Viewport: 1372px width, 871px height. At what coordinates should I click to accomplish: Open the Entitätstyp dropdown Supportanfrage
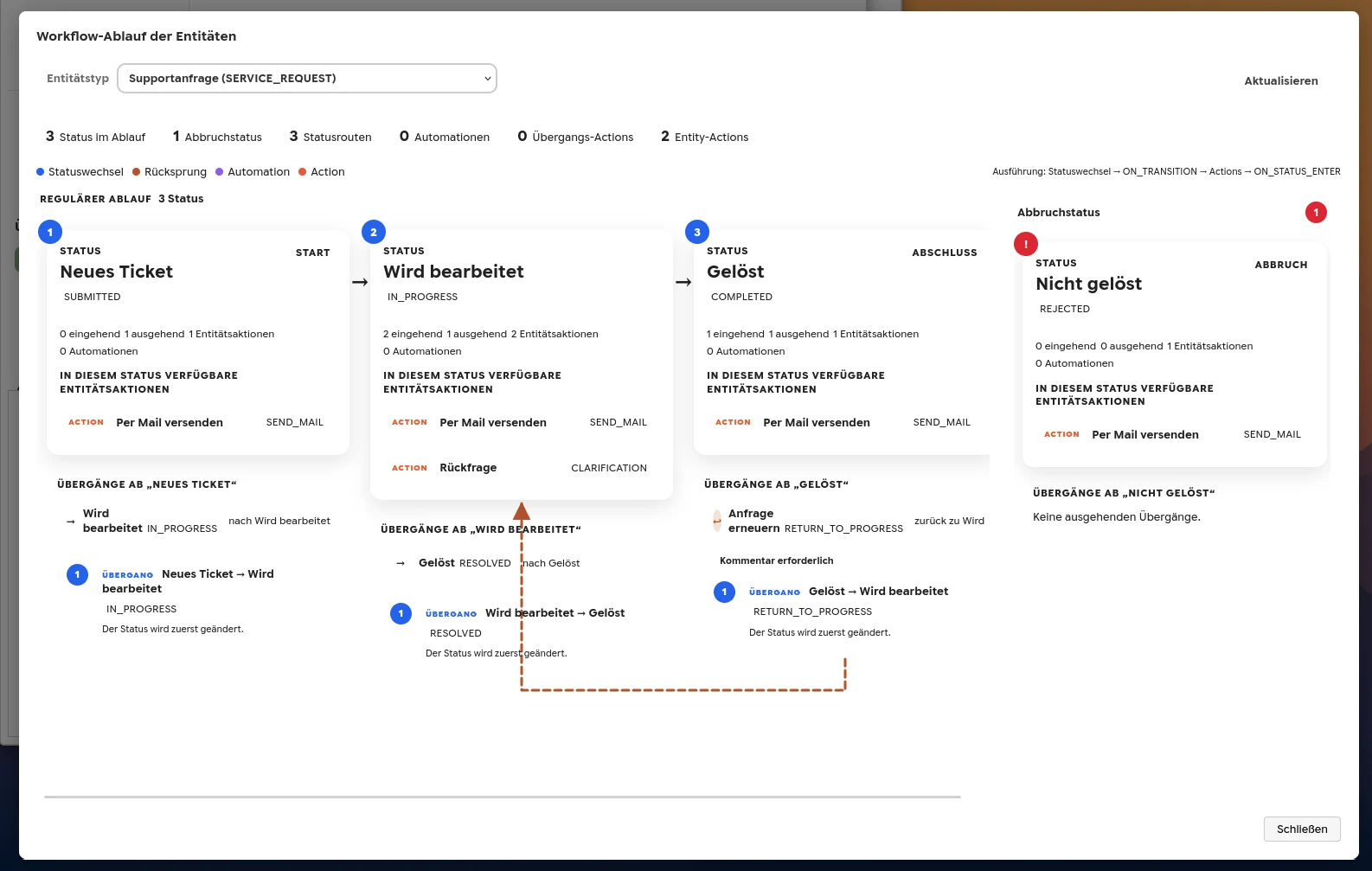[x=307, y=78]
